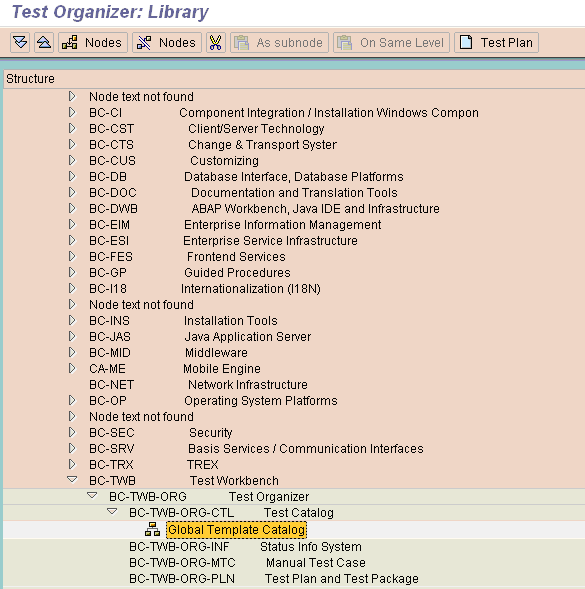This screenshot has height=589, width=585.
Task: Collapse the BC-TWB-ORG Test Organizer node
Action: click(x=92, y=496)
